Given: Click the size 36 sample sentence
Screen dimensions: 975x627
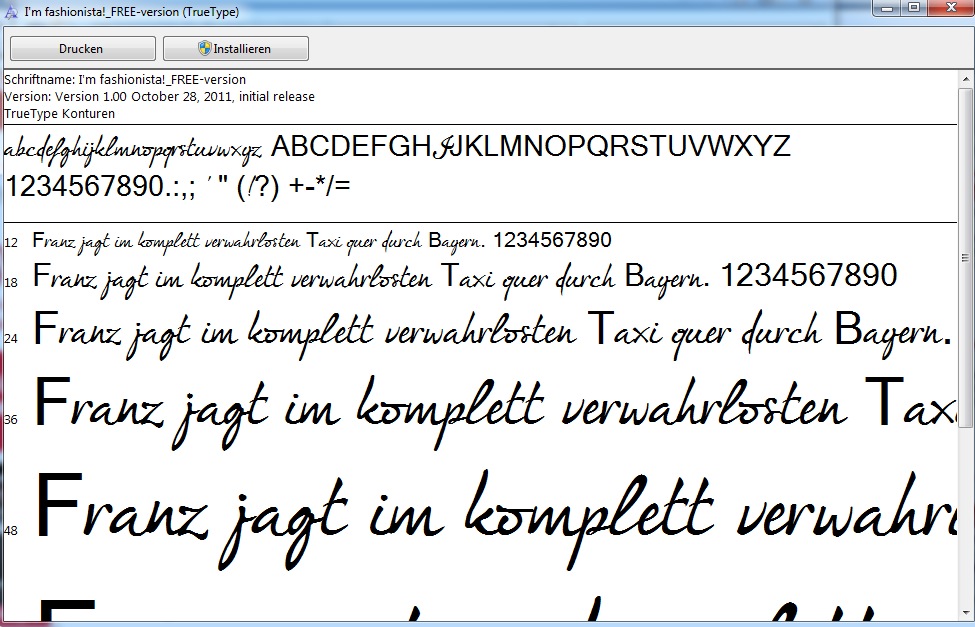Looking at the screenshot, I should [x=495, y=411].
